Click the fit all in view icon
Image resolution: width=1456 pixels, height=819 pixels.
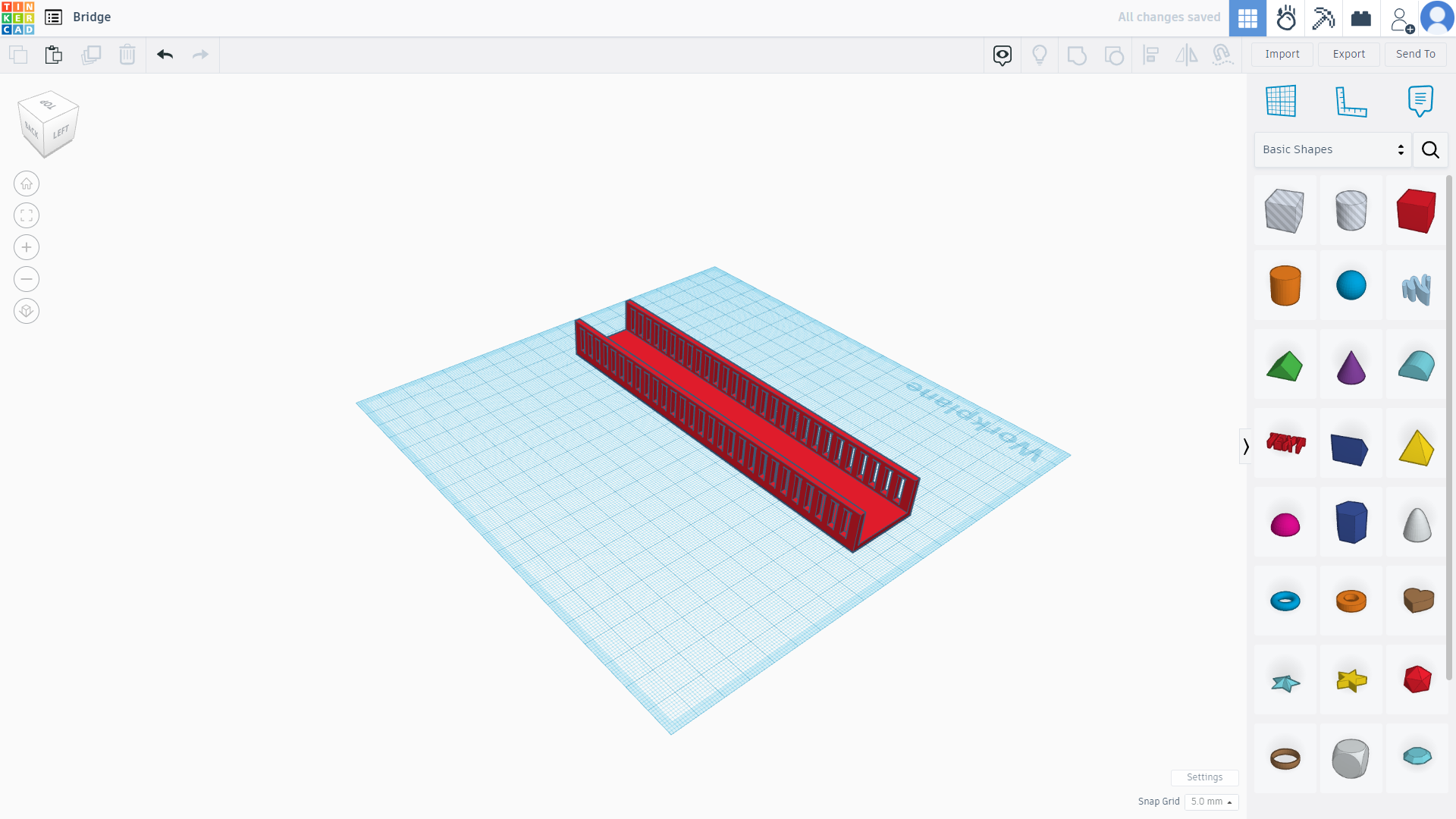pyautogui.click(x=27, y=215)
